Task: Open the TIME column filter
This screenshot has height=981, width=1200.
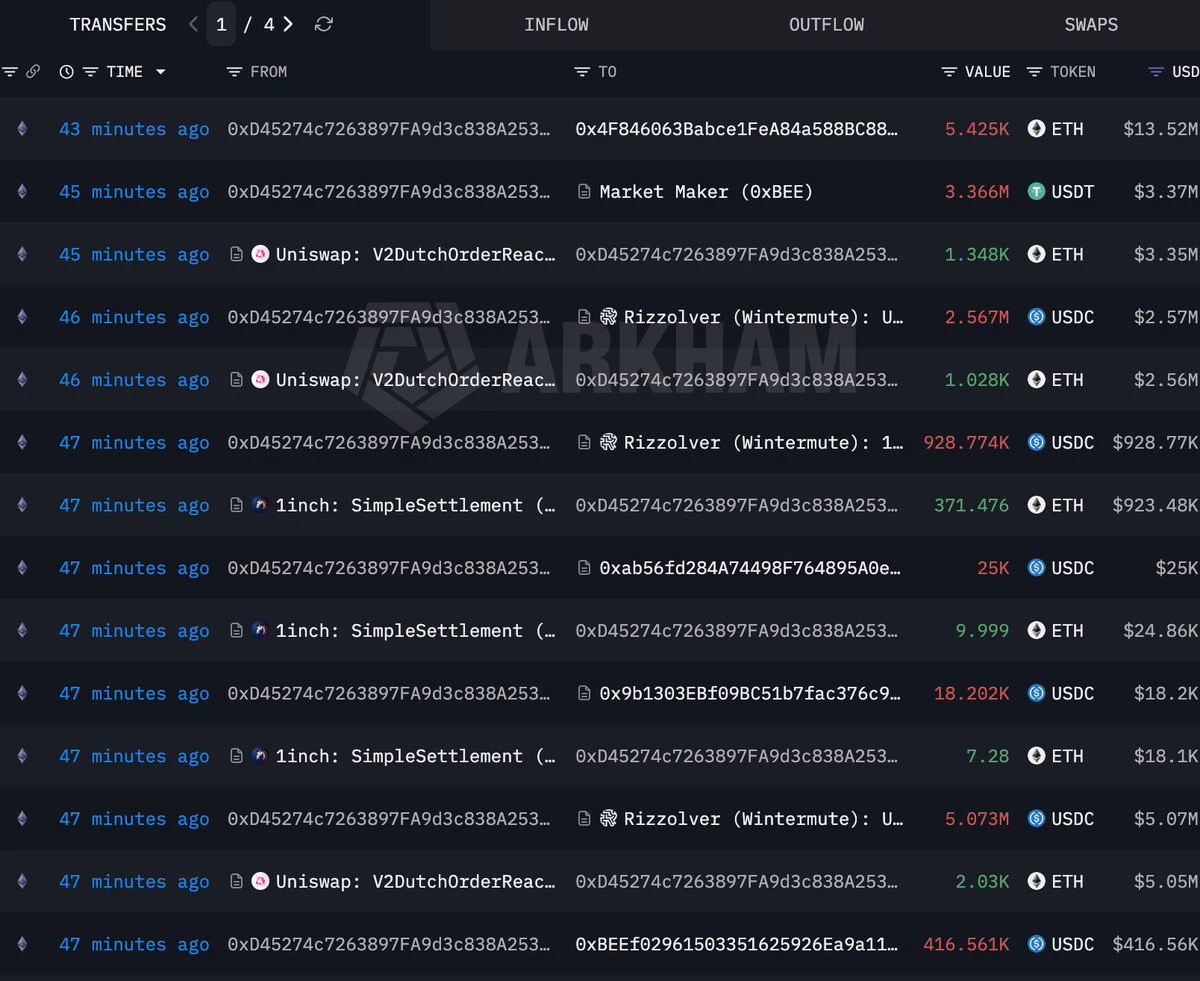Action: click(x=90, y=72)
